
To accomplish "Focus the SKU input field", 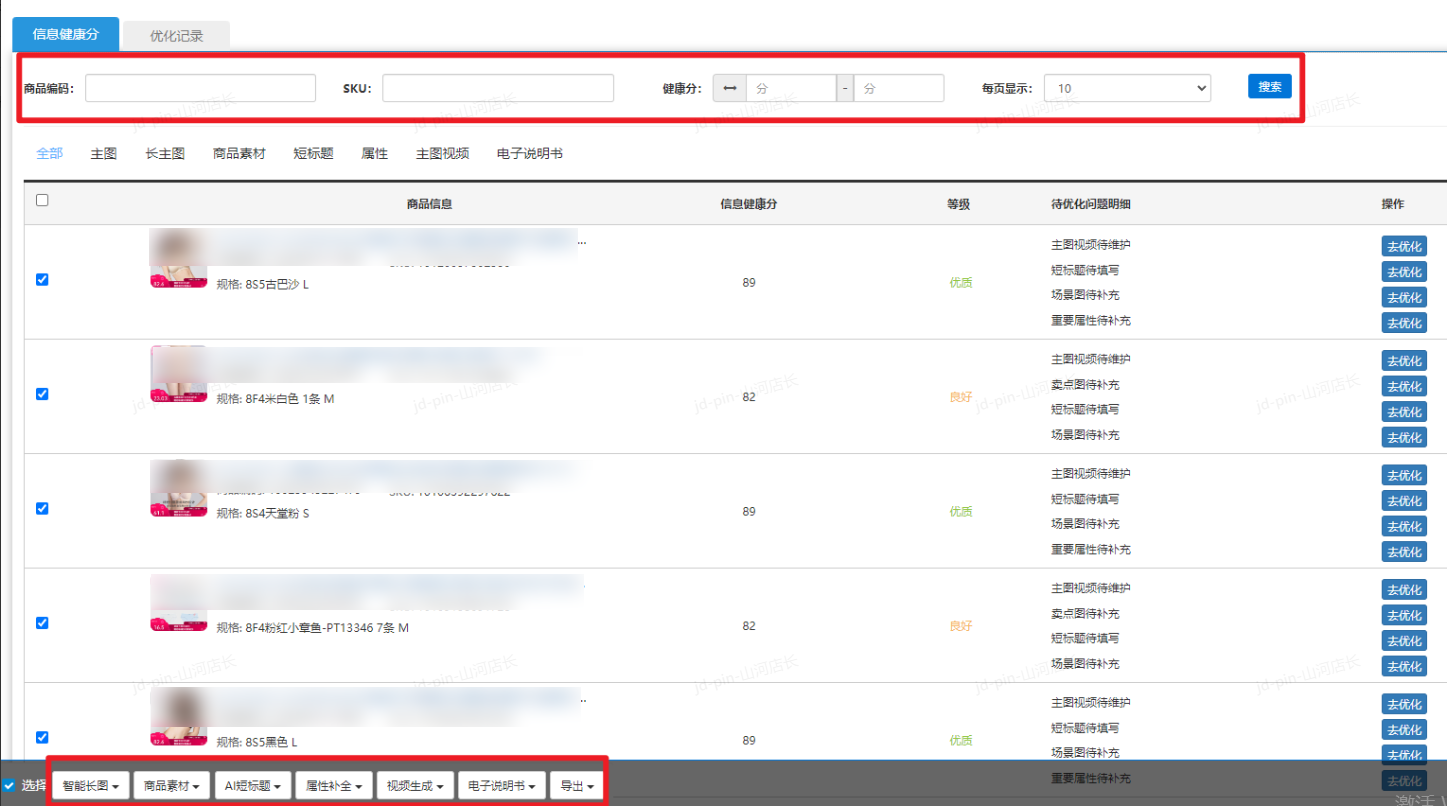I will [x=497, y=88].
